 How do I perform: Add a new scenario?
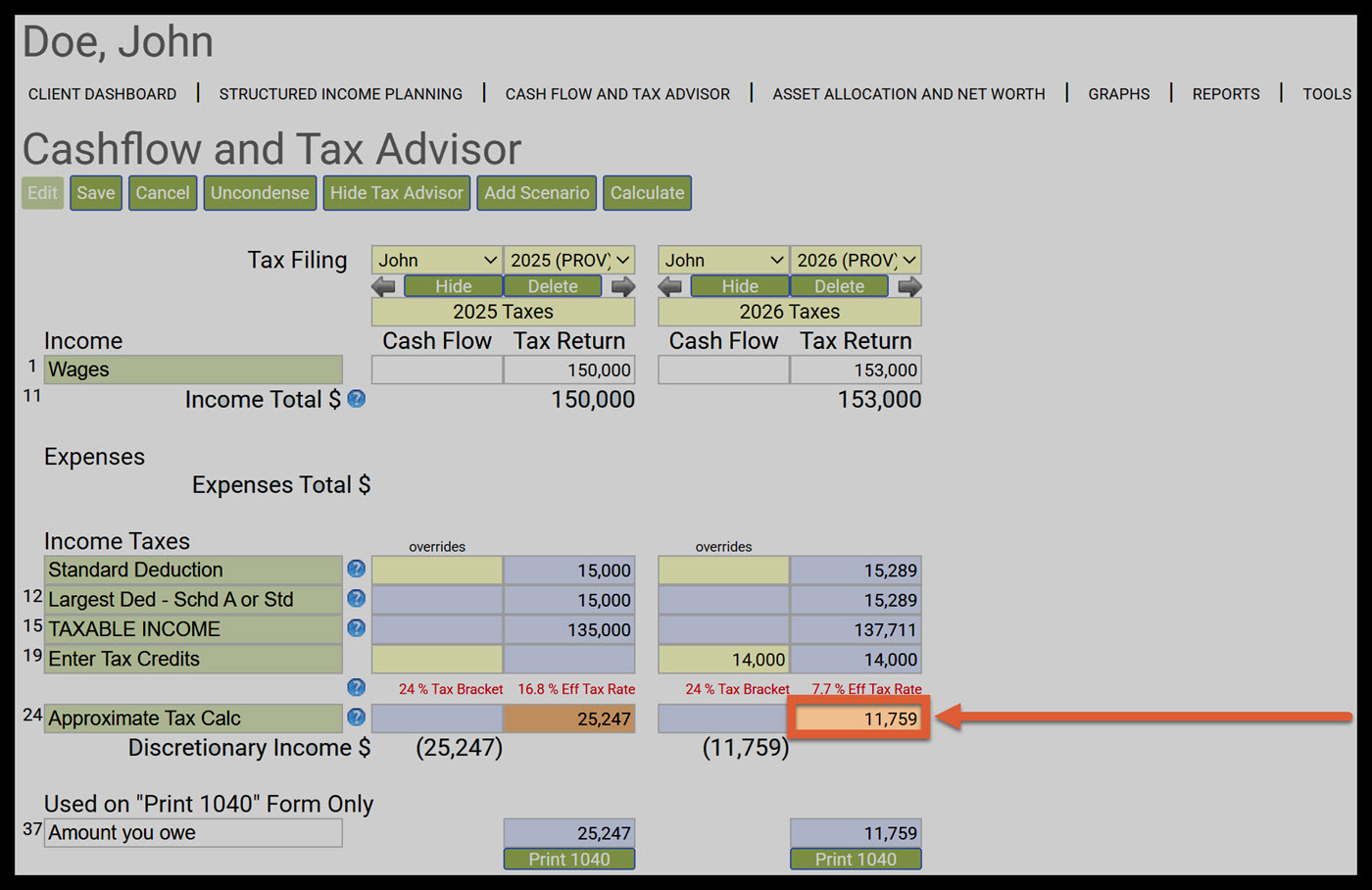[537, 193]
